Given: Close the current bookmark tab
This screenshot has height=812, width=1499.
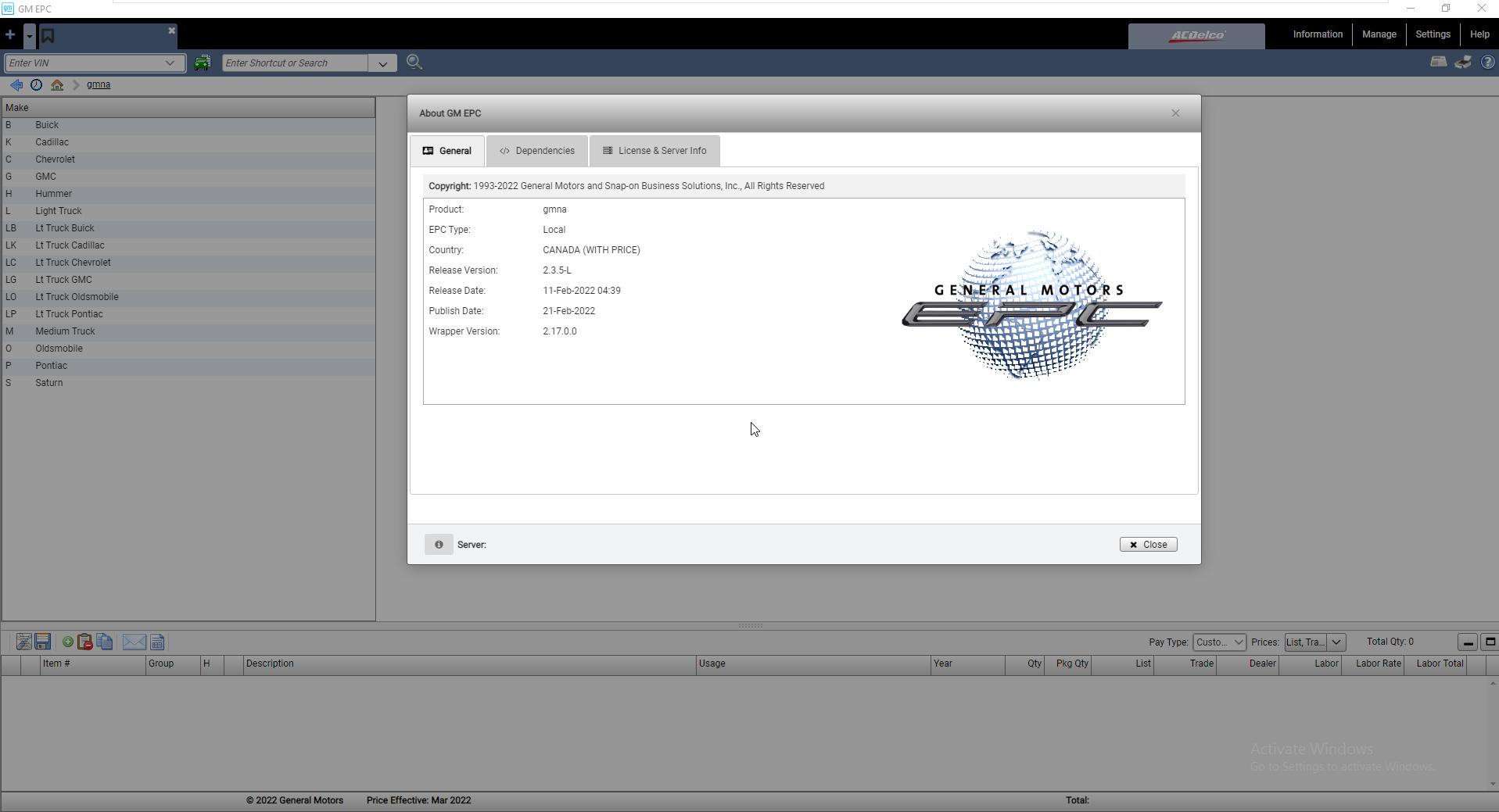Looking at the screenshot, I should 171,30.
